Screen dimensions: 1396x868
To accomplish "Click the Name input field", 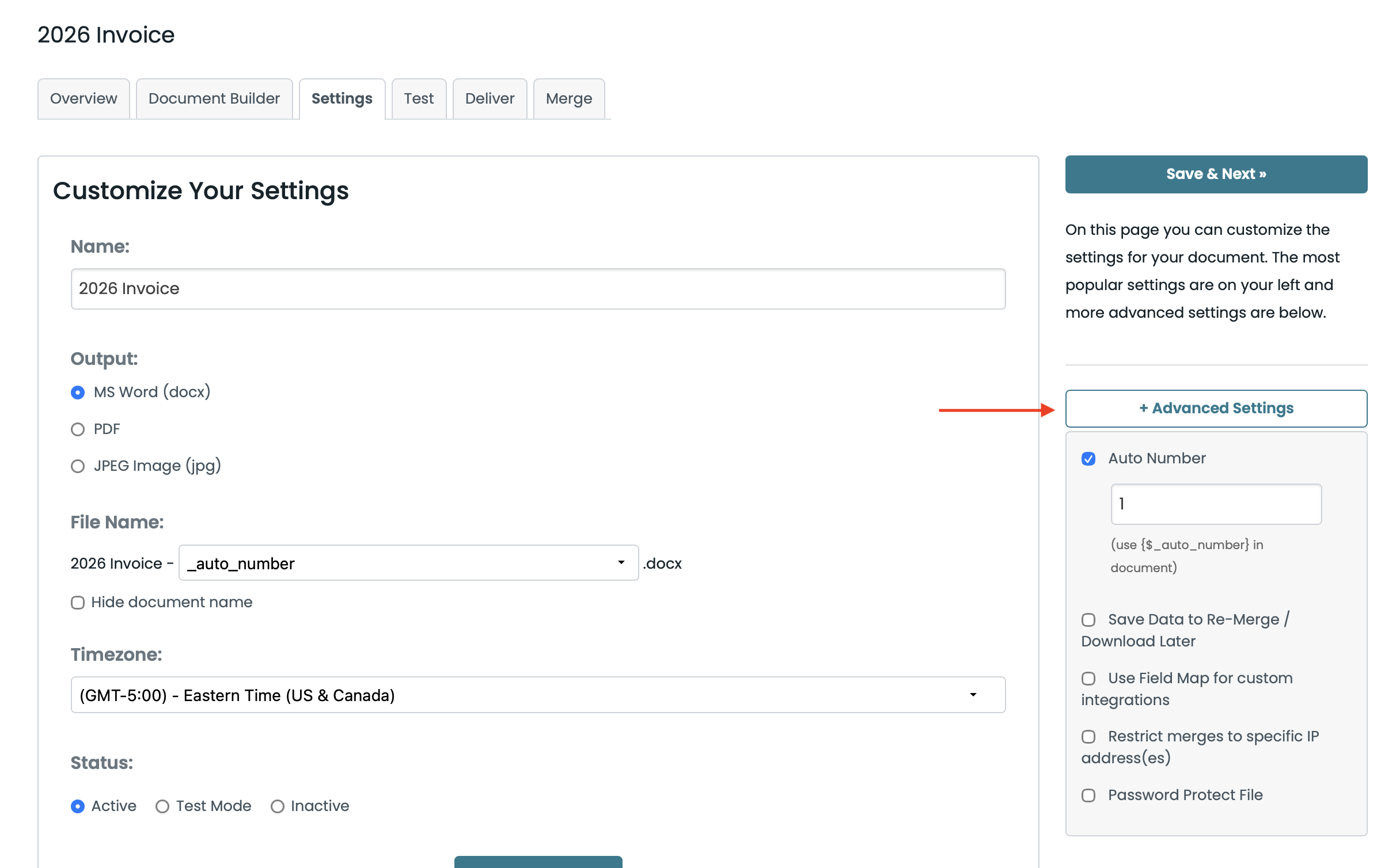I will (538, 288).
